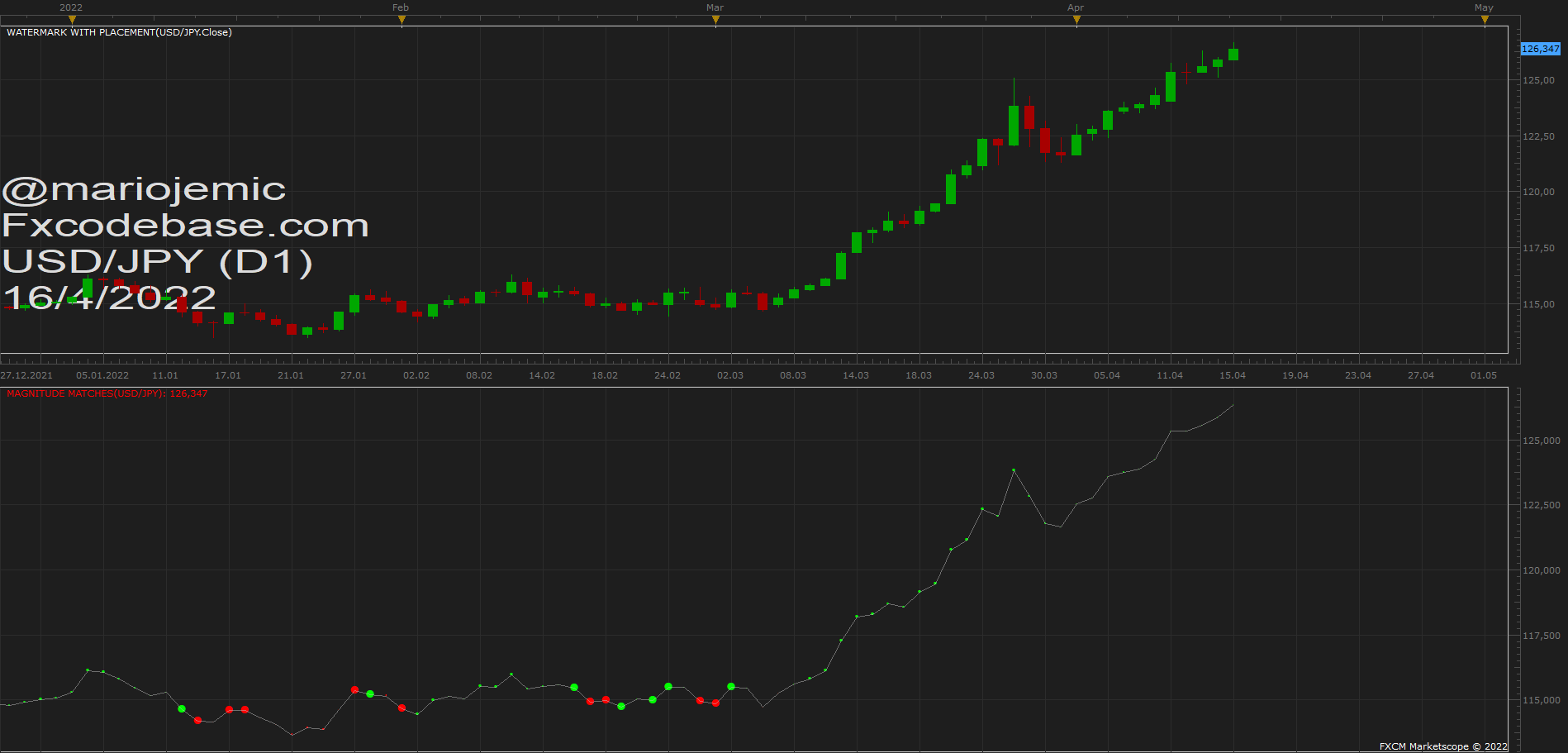The height and width of the screenshot is (753, 1568).
Task: Click the 05.01.2022 date label
Action: [102, 375]
